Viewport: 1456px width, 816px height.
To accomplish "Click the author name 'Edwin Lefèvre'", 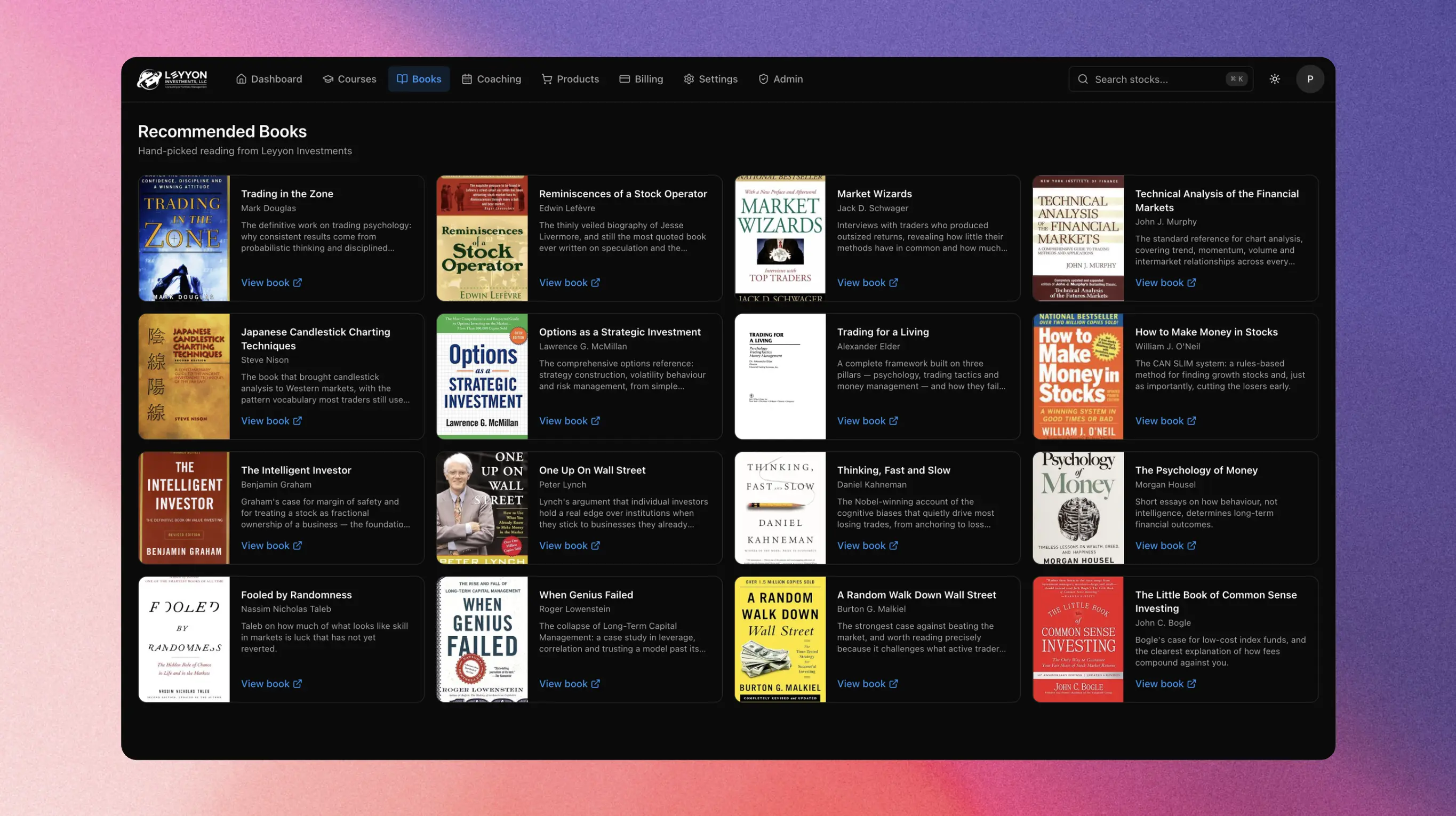I will (567, 208).
